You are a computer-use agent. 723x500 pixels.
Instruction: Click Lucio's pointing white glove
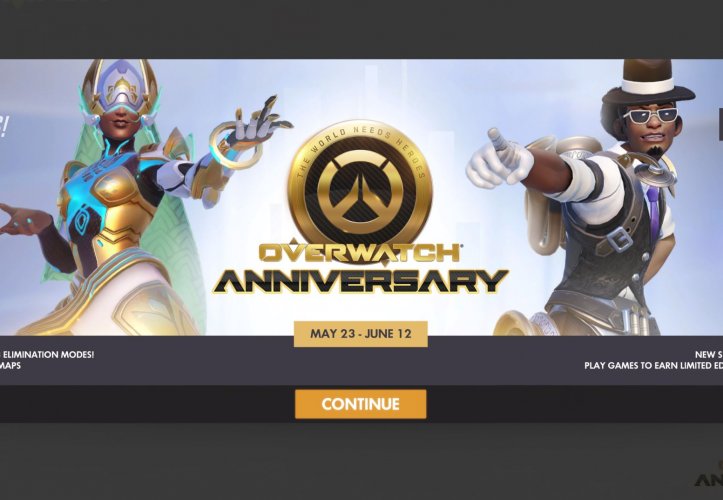[499, 159]
